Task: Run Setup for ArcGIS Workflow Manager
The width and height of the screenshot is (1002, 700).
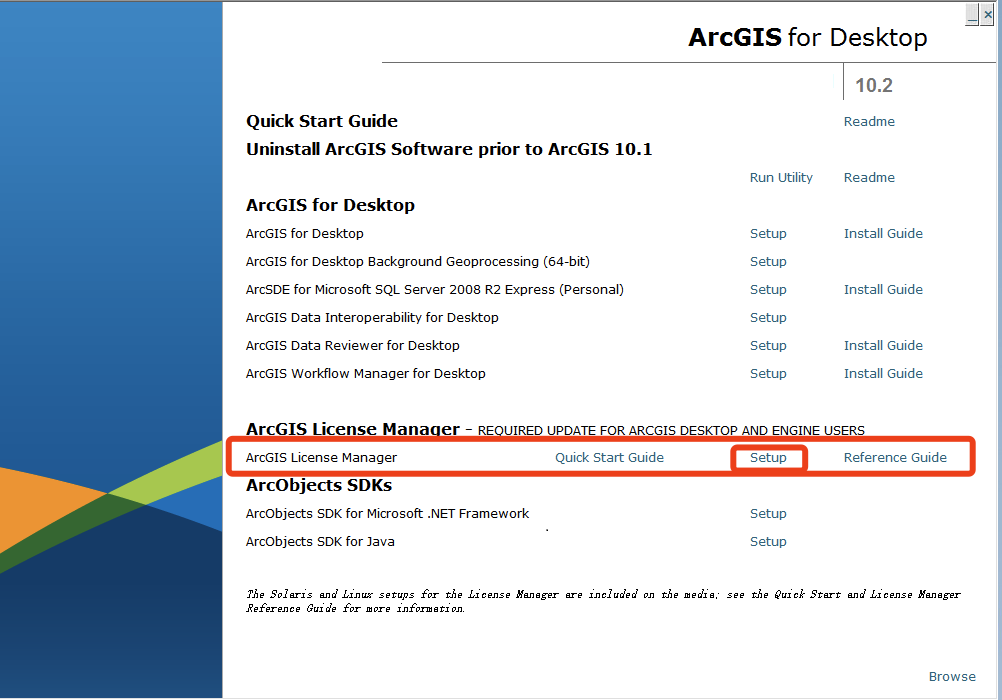Action: click(768, 374)
